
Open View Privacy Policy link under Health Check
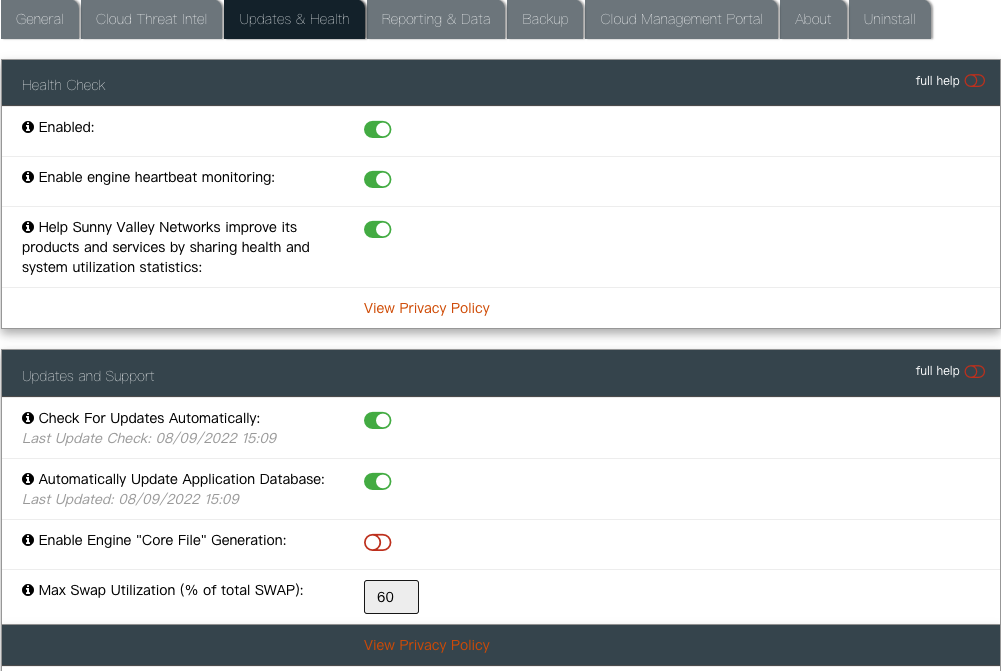click(427, 308)
